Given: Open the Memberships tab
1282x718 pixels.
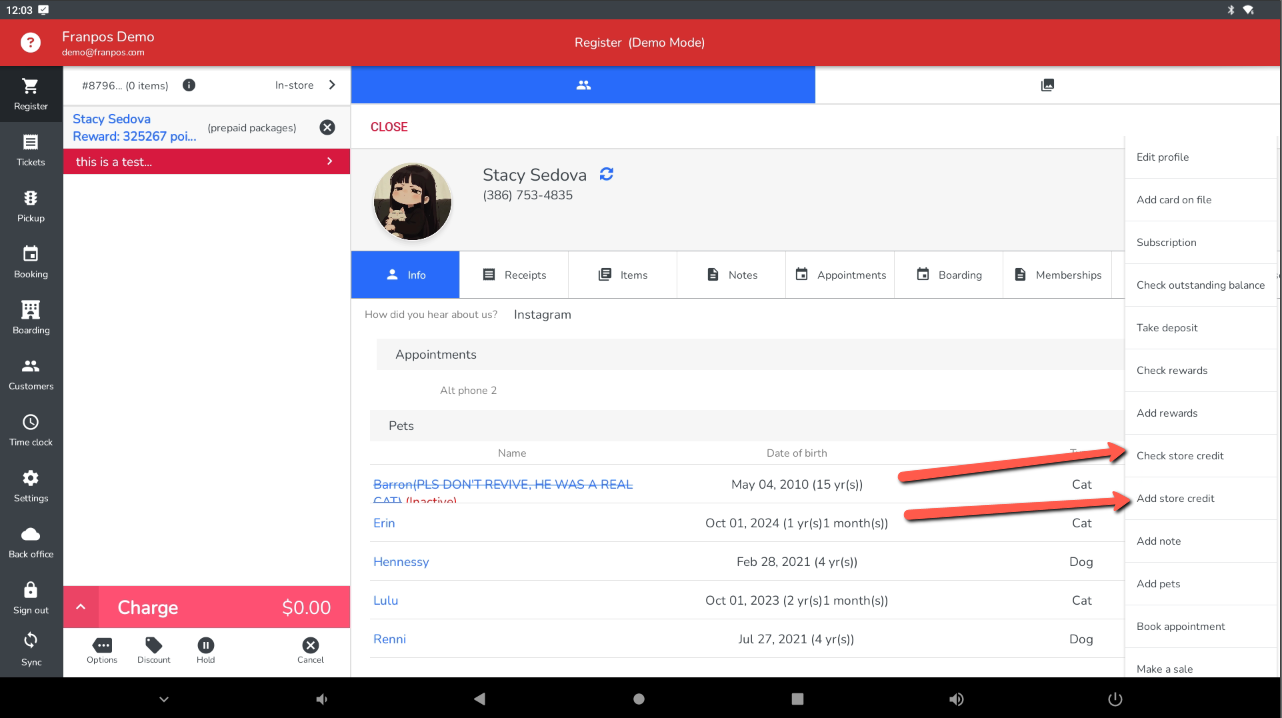Looking at the screenshot, I should (x=1057, y=275).
